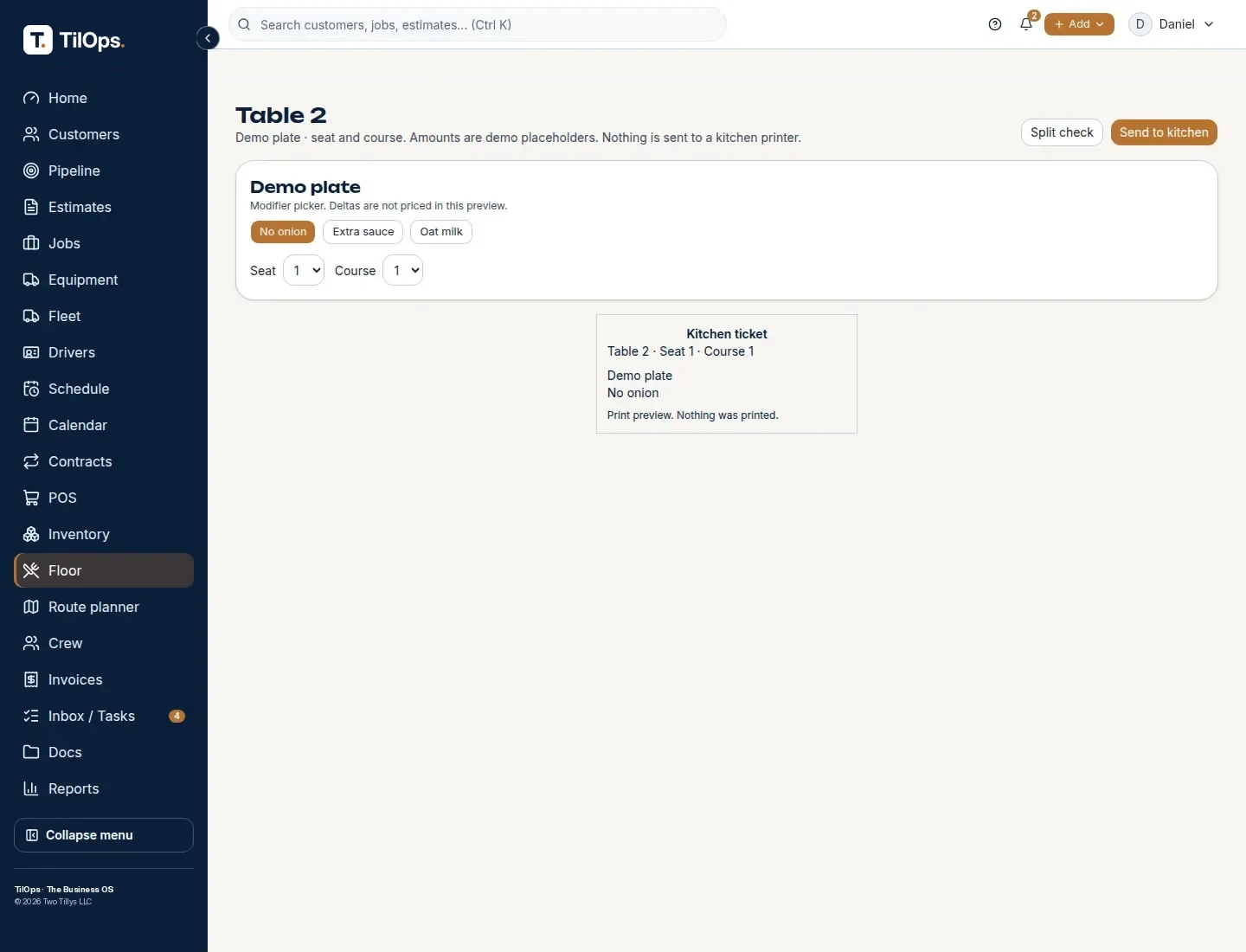Click the "Table 2 · Seat 1 · Course 1" line
Screen dimensions: 1246x952
pyautogui.click(x=680, y=351)
